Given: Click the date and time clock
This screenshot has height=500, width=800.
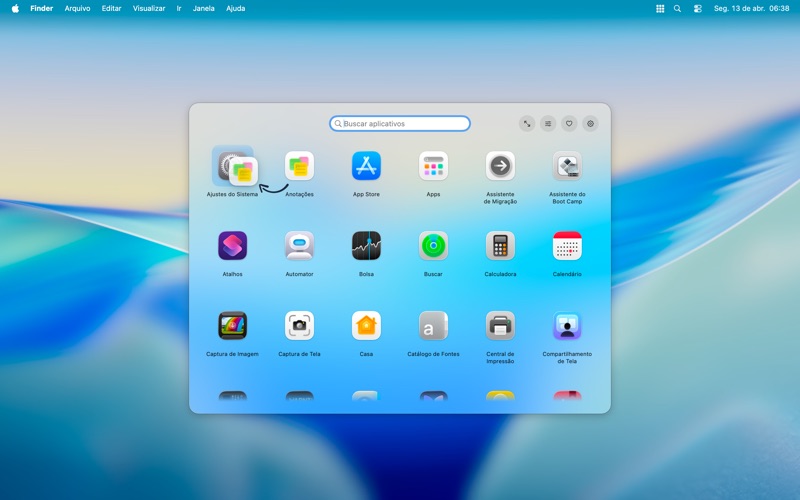Looking at the screenshot, I should click(x=752, y=8).
